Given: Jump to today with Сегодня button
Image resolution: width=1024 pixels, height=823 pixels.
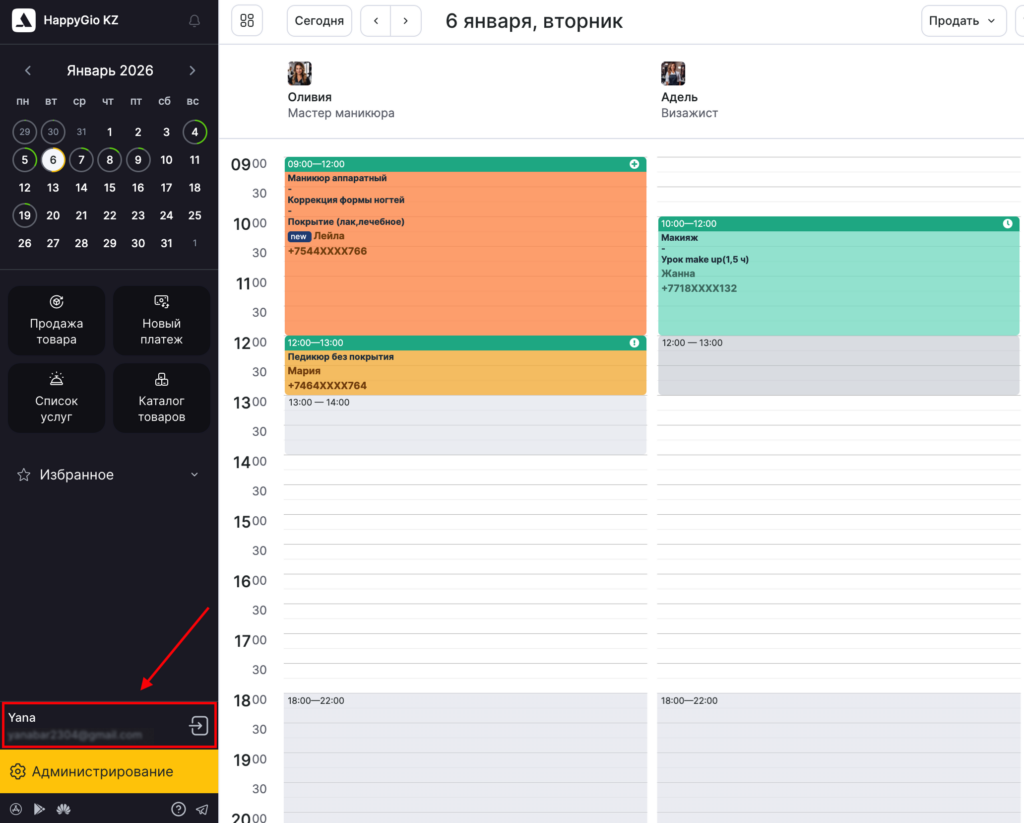Looking at the screenshot, I should click(319, 21).
